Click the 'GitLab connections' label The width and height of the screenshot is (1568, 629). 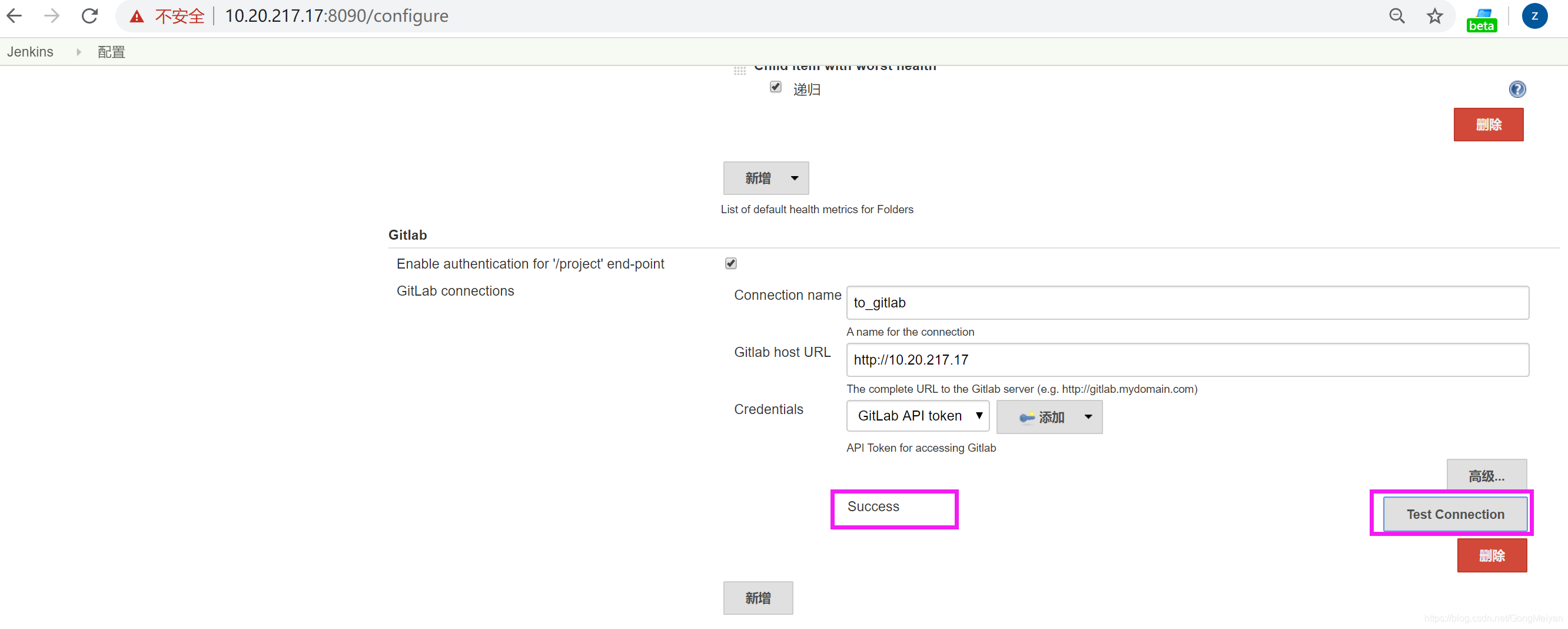pos(455,291)
